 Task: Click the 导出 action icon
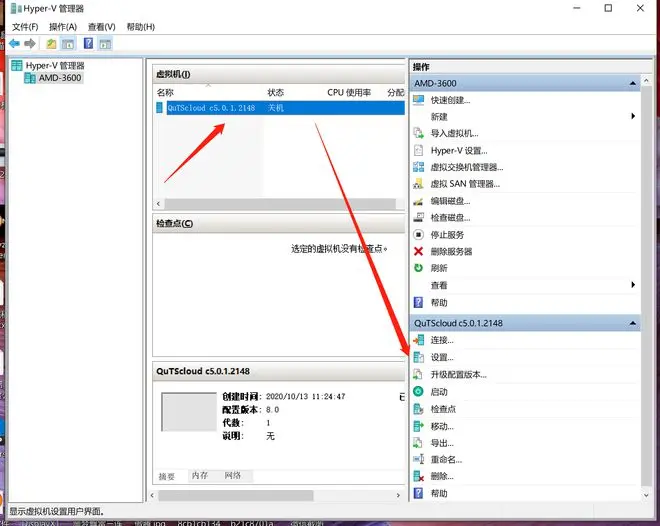coord(418,443)
